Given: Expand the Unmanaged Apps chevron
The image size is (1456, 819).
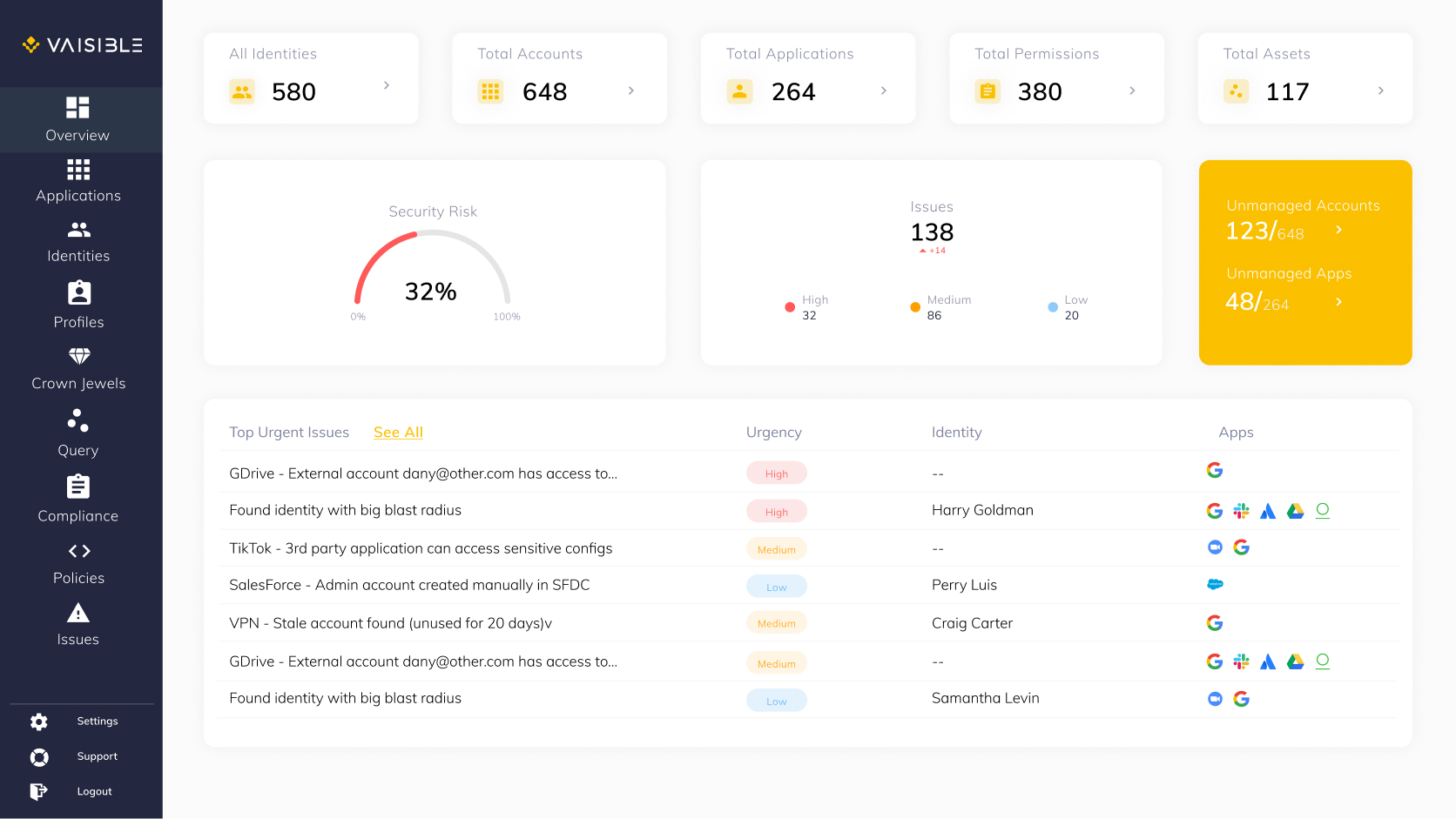Looking at the screenshot, I should pyautogui.click(x=1339, y=302).
